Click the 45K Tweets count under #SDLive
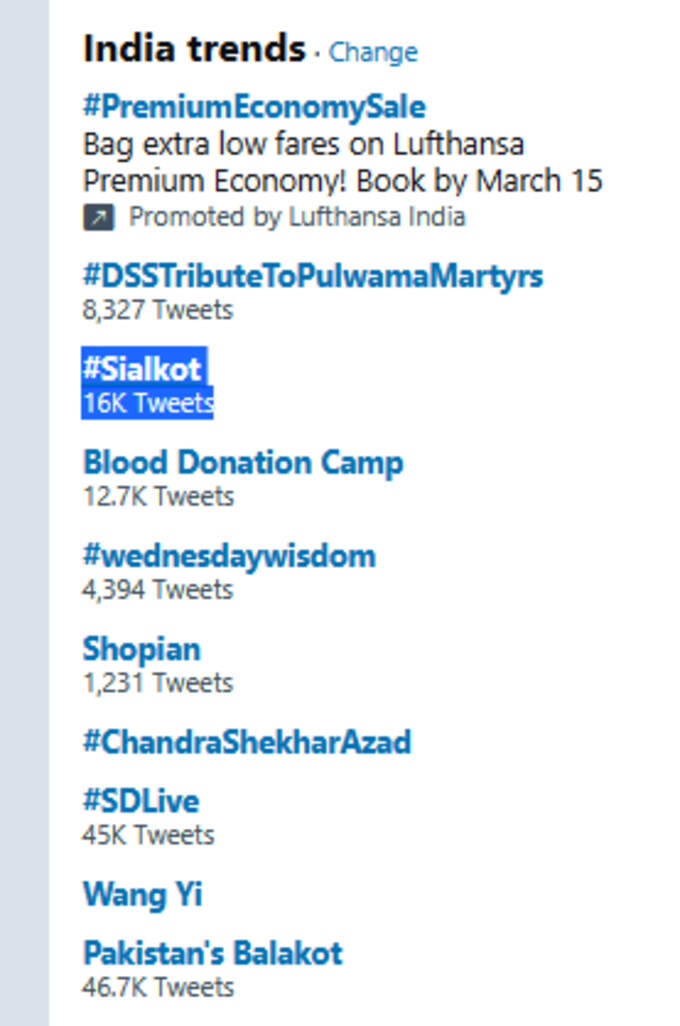Image resolution: width=680 pixels, height=1026 pixels. [x=149, y=836]
